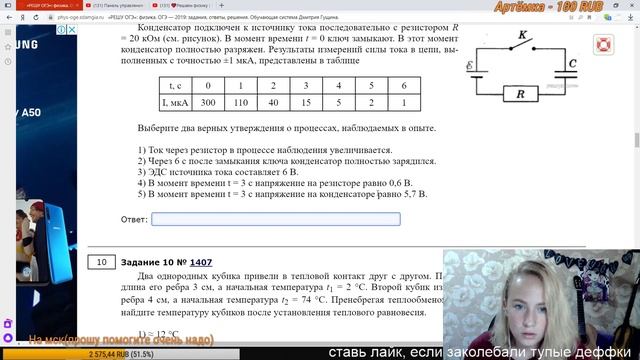The width and height of the screenshot is (640, 360).
Task: Open a new browser tab with plus
Action: click(x=221, y=5)
